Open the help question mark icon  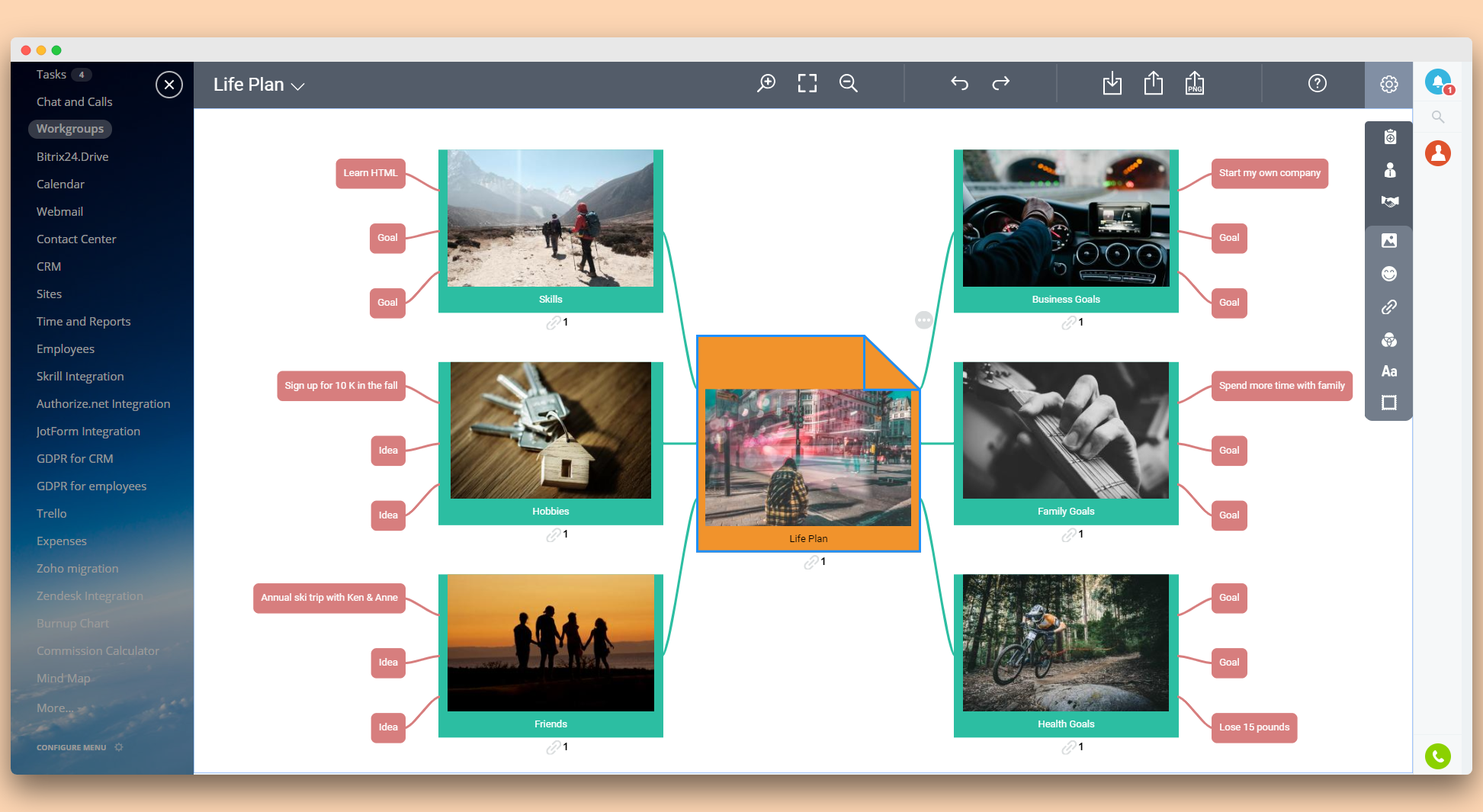tap(1318, 83)
